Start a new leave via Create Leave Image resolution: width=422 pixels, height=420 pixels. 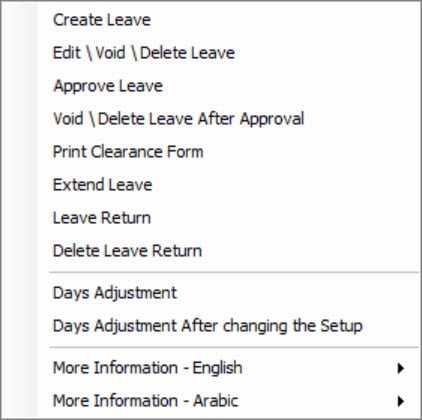pos(228,20)
